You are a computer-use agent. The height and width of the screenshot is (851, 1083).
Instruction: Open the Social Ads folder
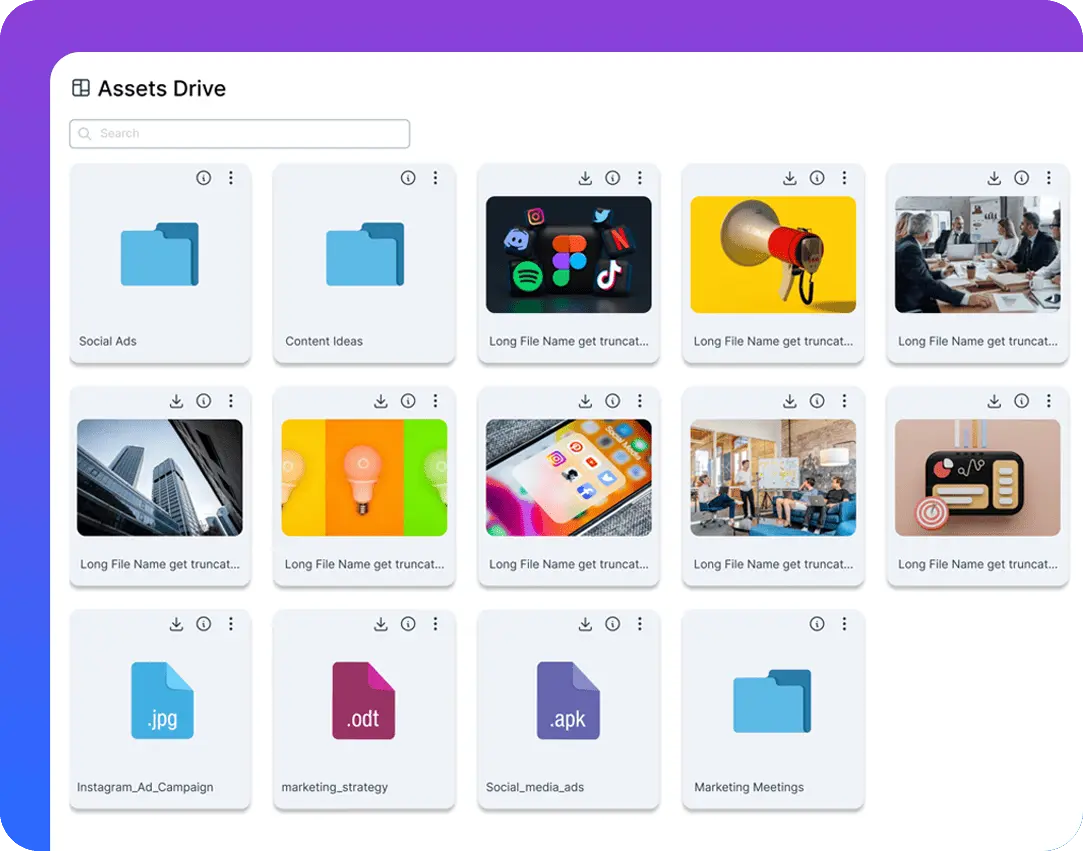(x=160, y=253)
